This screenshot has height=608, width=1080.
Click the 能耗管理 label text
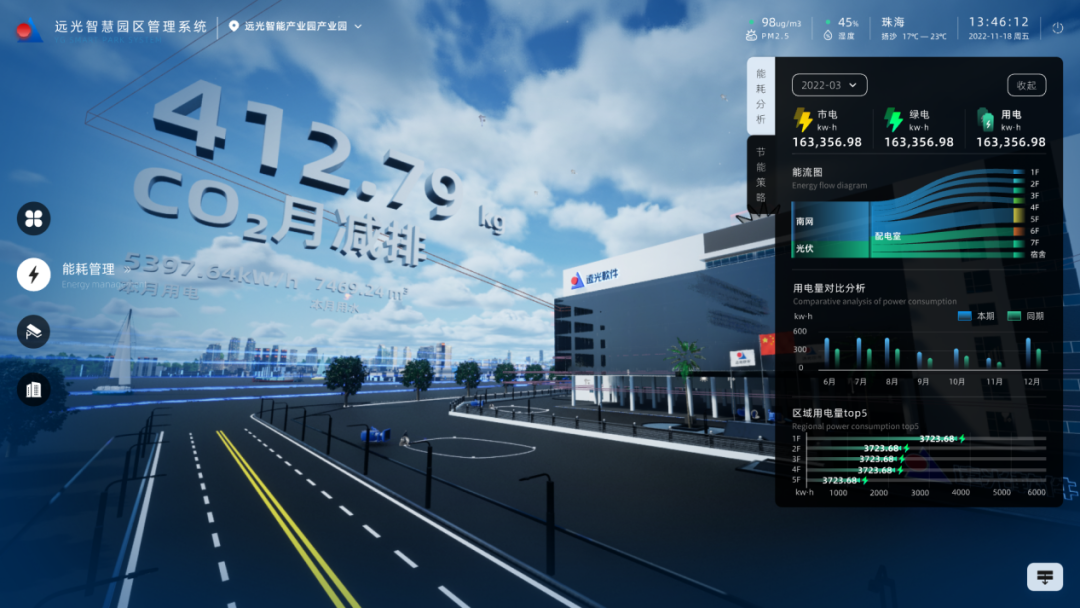(x=88, y=269)
